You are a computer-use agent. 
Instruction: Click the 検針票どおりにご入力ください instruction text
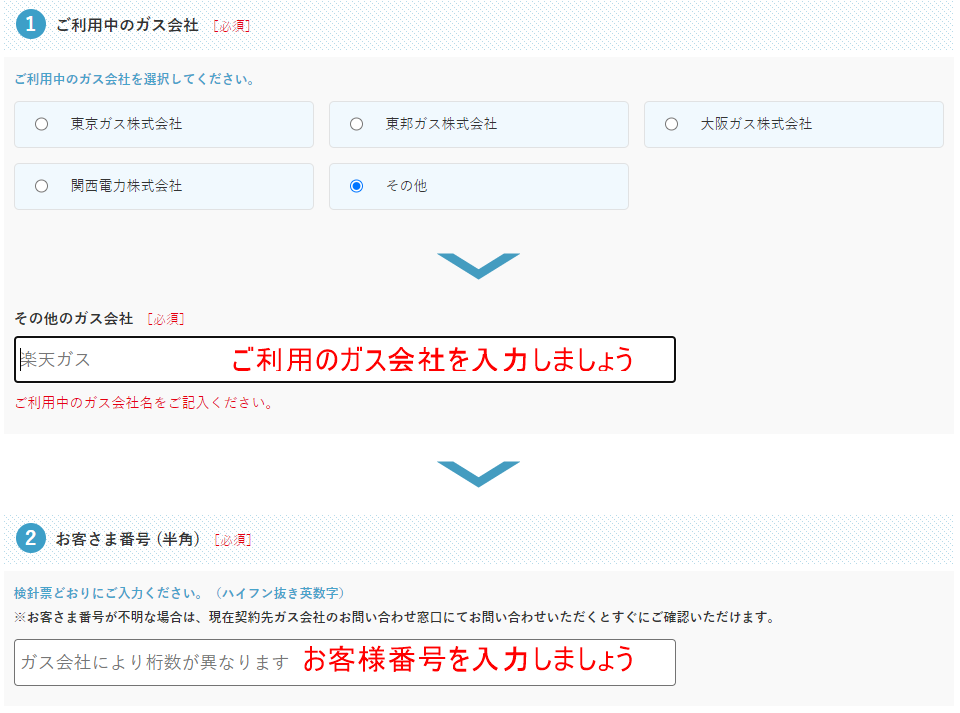click(179, 593)
